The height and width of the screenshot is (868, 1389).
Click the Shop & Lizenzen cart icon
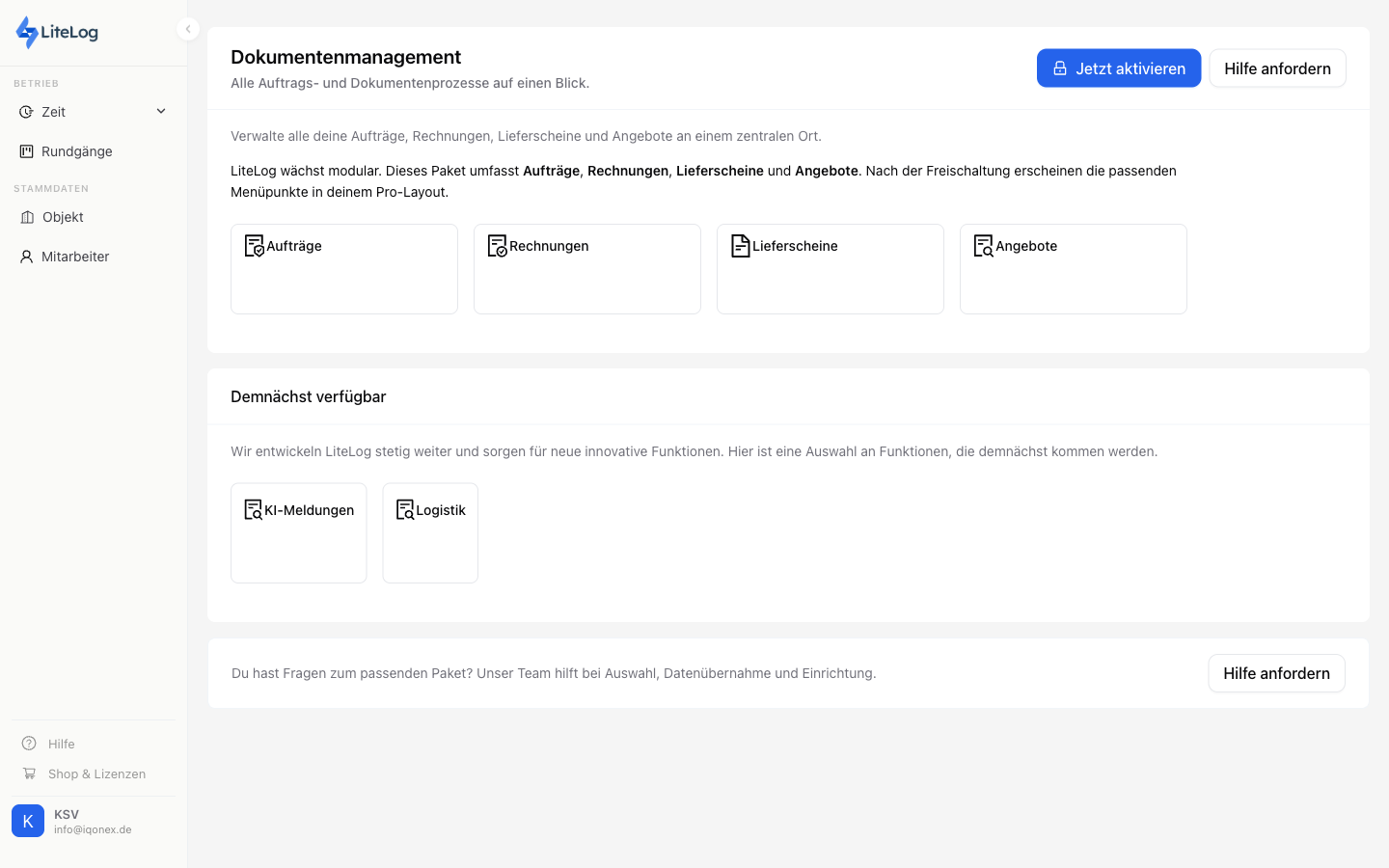click(28, 773)
